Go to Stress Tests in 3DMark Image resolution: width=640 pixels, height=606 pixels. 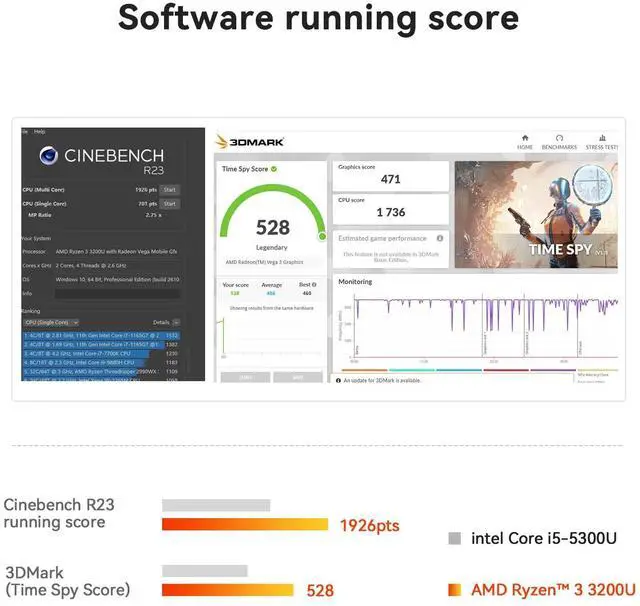coord(601,141)
